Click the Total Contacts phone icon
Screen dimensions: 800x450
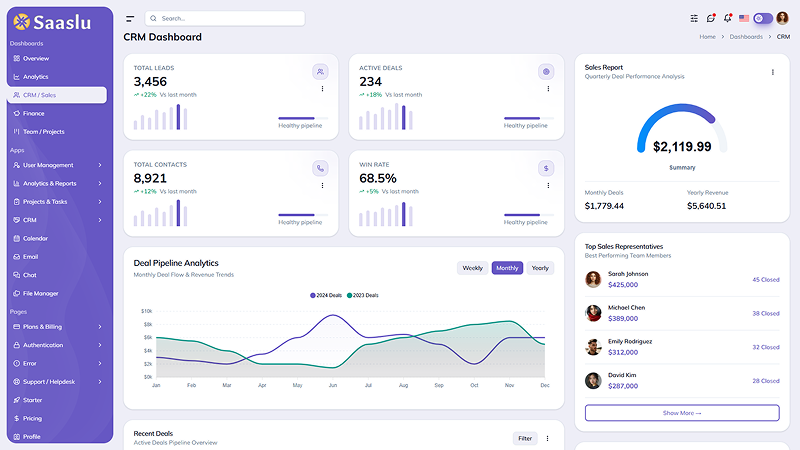pyautogui.click(x=320, y=168)
